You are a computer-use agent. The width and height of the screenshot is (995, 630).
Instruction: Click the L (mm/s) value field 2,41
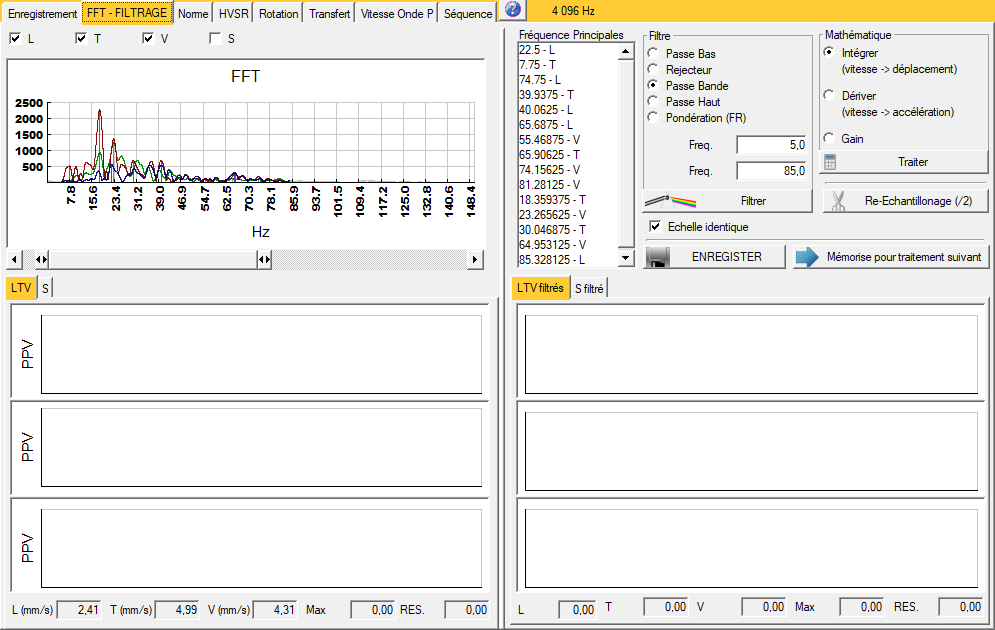[79, 610]
